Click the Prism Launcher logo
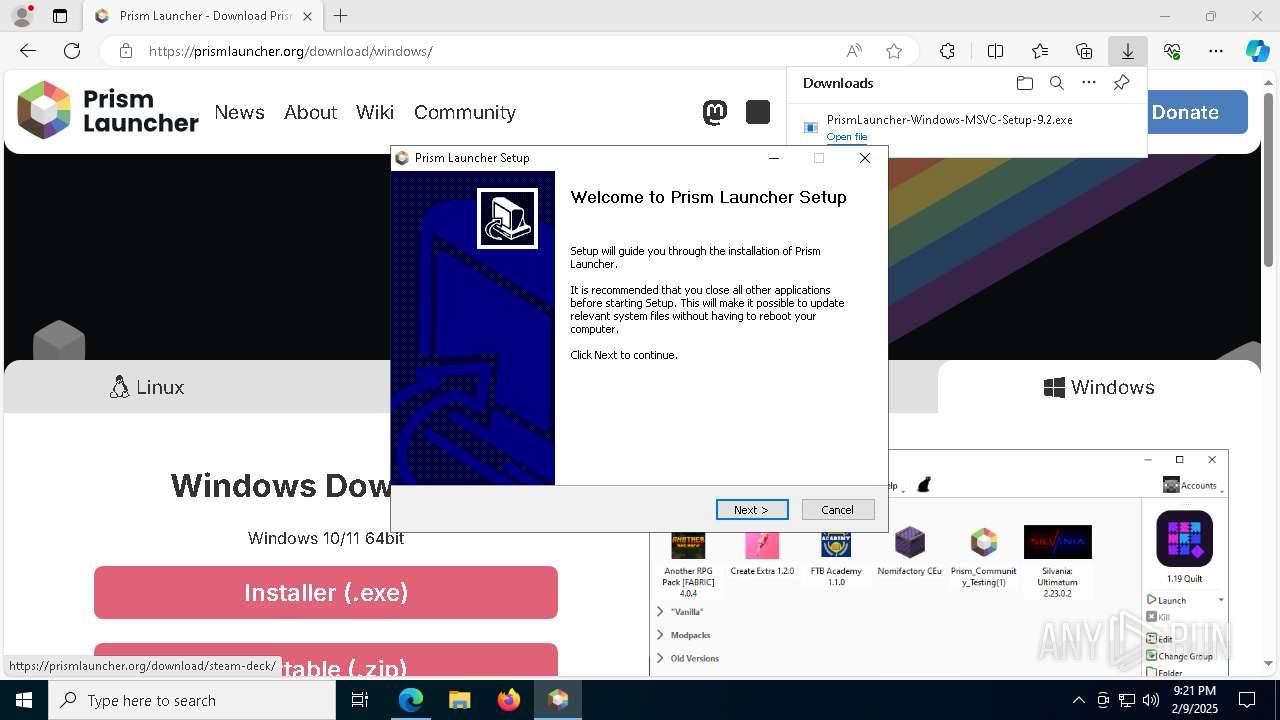 pos(108,111)
